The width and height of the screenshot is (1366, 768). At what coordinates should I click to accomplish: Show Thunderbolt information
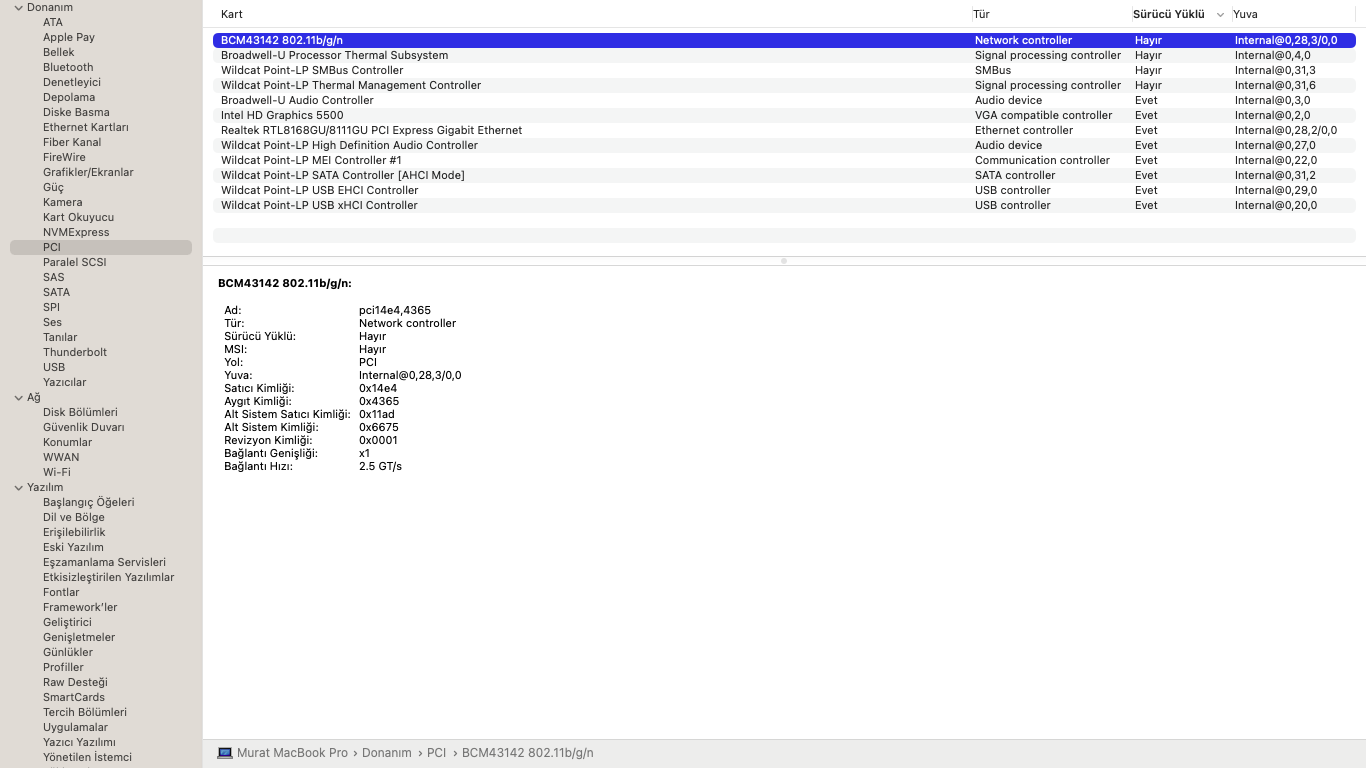click(x=75, y=352)
